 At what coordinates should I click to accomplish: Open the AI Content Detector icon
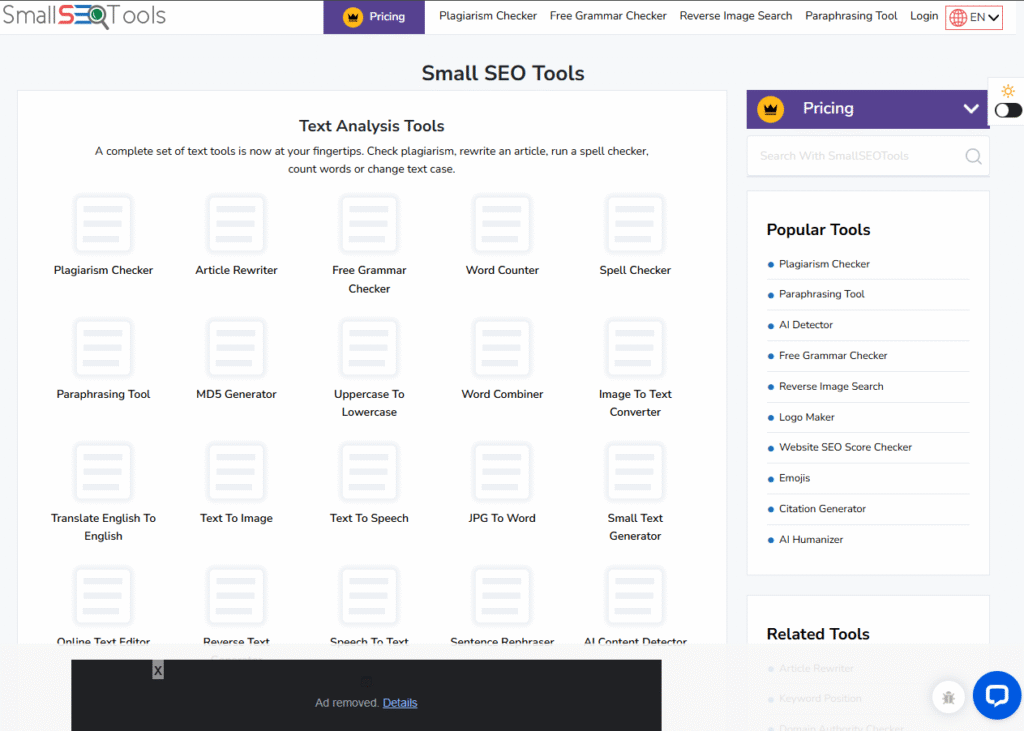coord(635,596)
